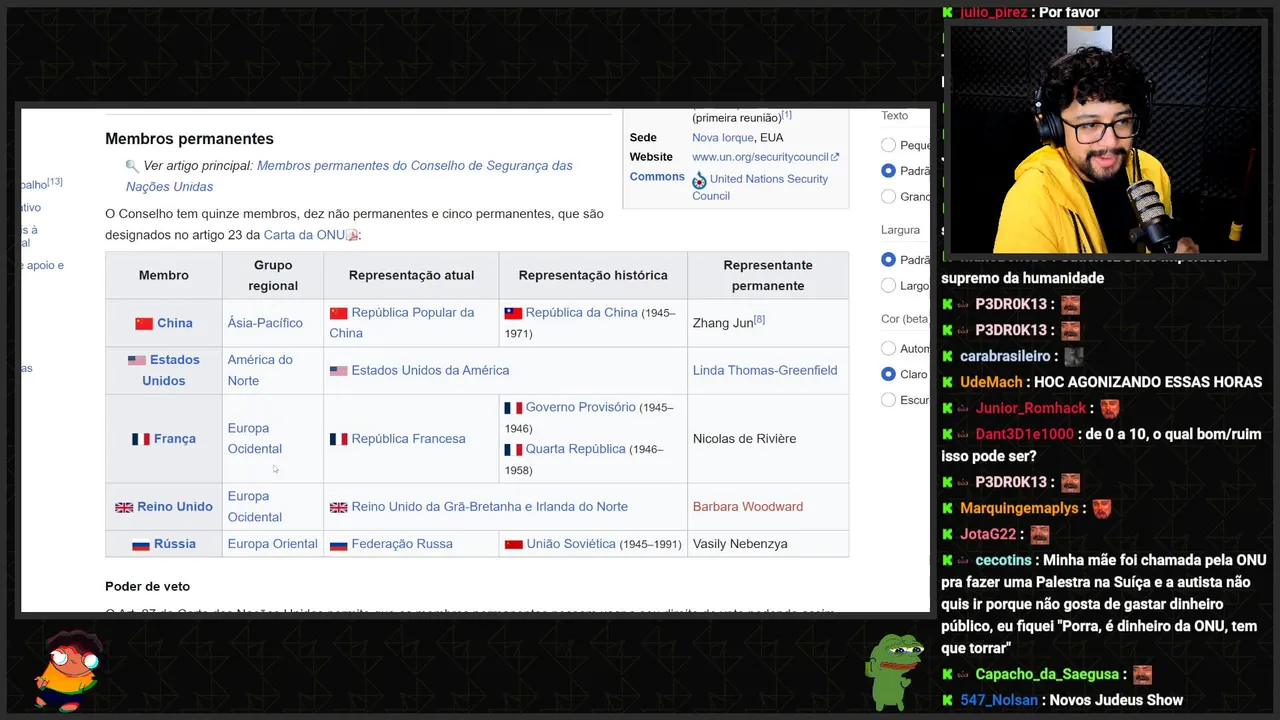Click the flag beside Reino Unido da Grã-Bretanha

click(339, 507)
